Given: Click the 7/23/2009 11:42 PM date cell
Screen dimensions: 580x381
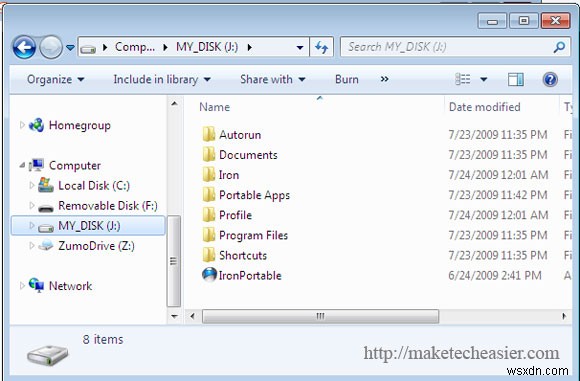Looking at the screenshot, I should tap(498, 195).
